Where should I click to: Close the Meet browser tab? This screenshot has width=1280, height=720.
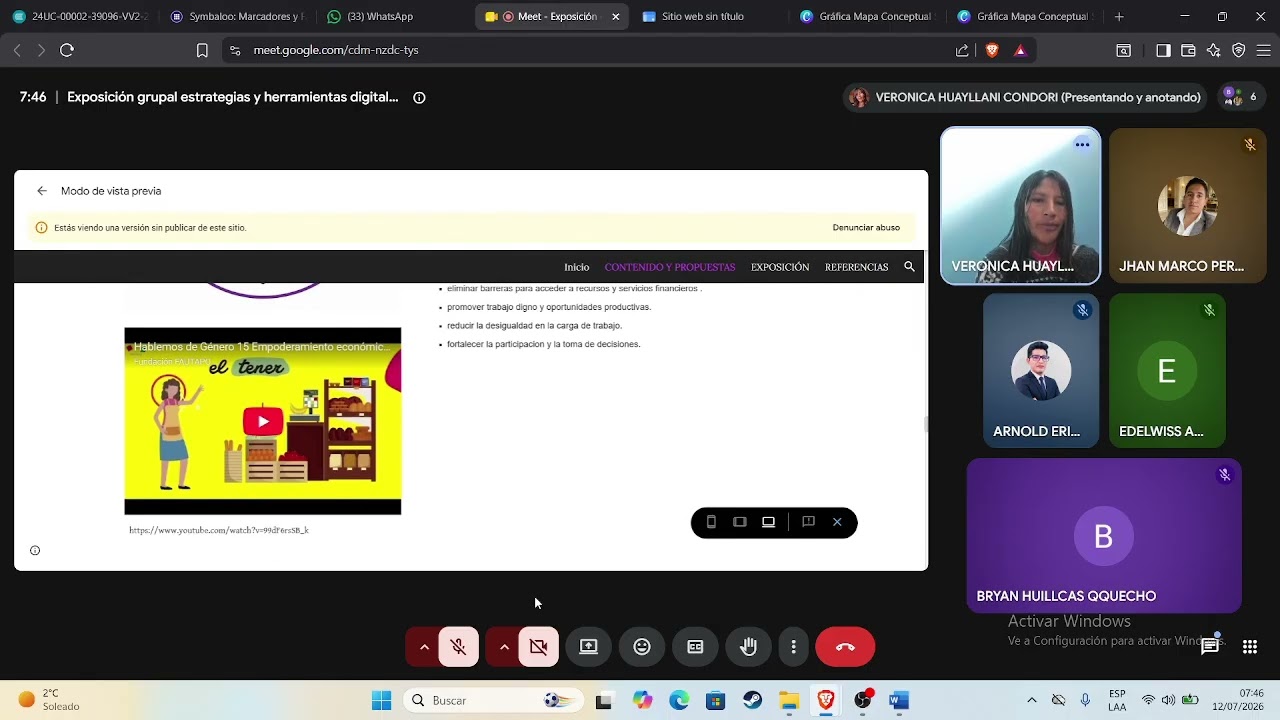point(615,16)
